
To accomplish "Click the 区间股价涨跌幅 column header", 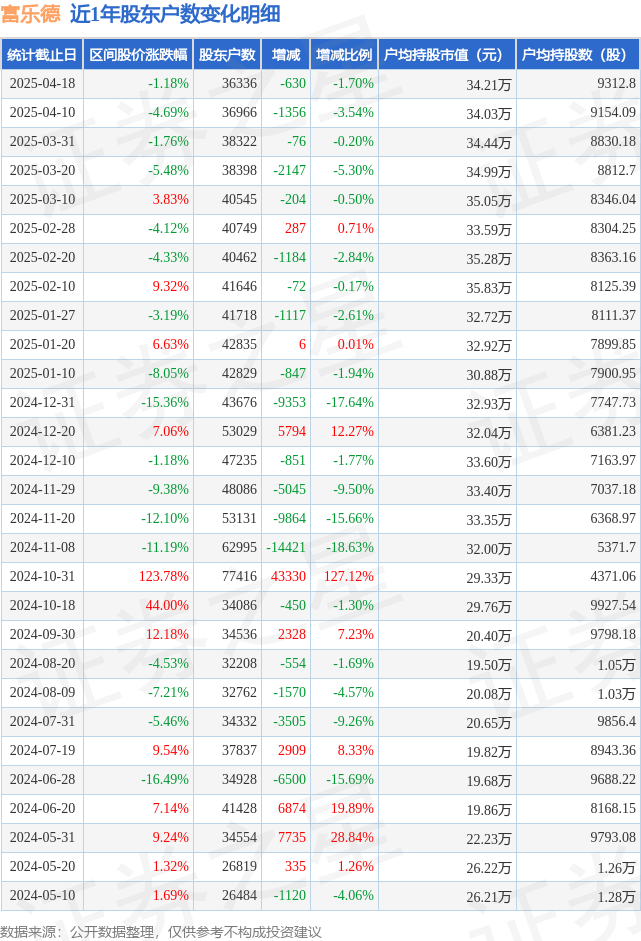I will pos(138,55).
